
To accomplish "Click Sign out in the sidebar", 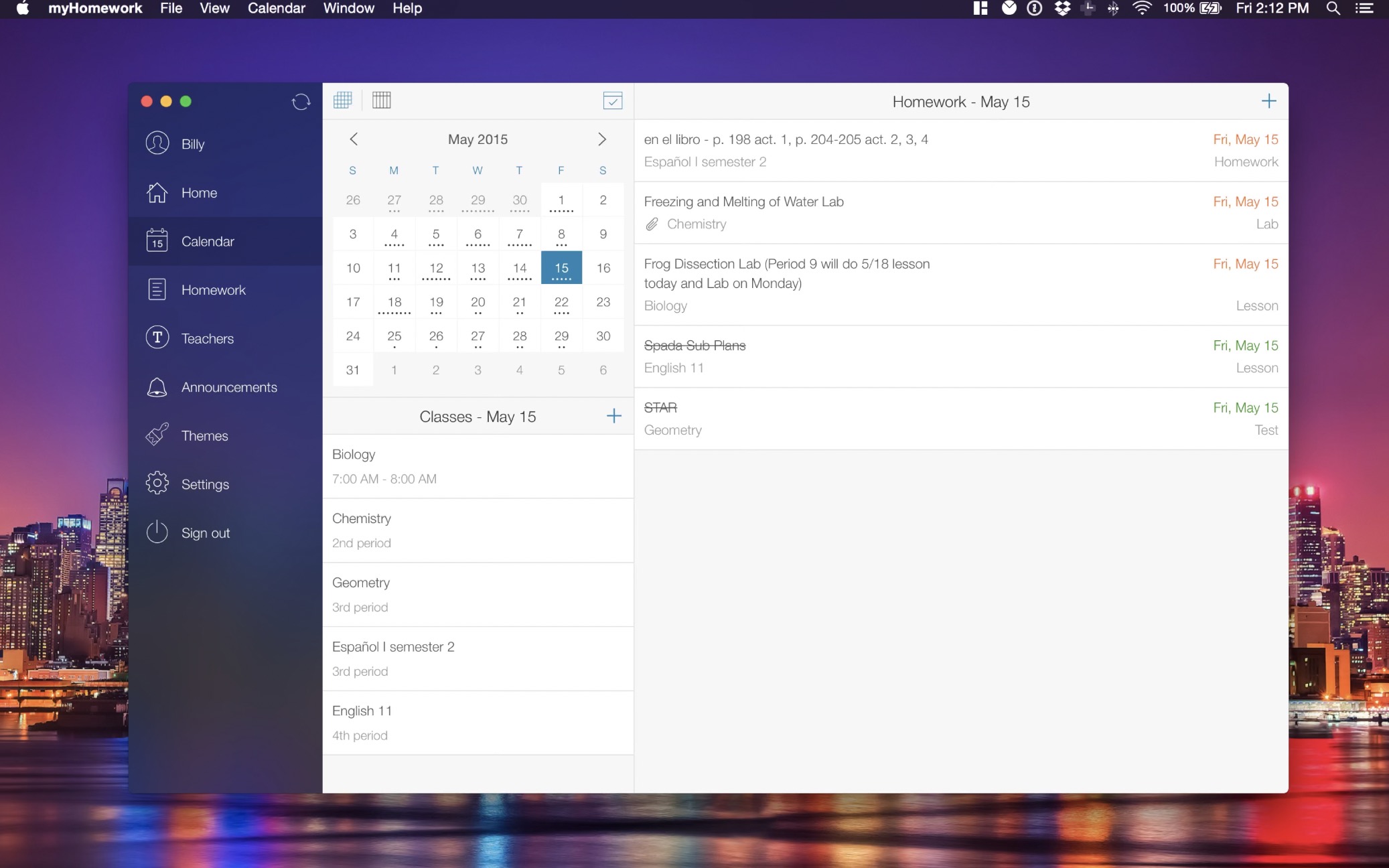I will 204,533.
